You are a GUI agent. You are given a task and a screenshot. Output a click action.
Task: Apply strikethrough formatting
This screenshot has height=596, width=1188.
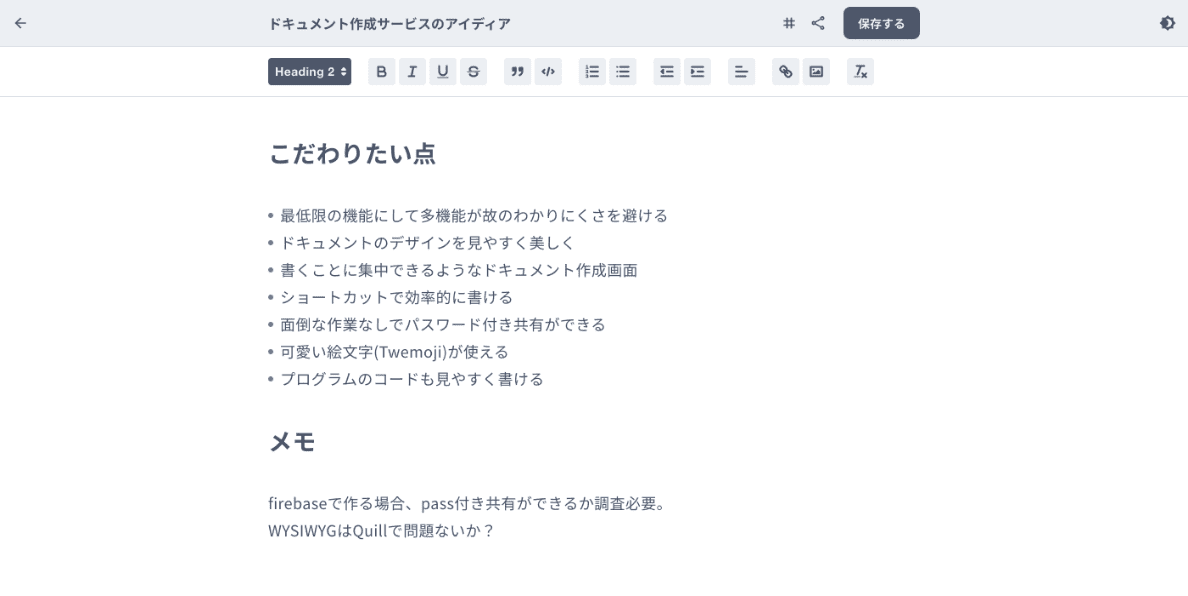tap(473, 72)
